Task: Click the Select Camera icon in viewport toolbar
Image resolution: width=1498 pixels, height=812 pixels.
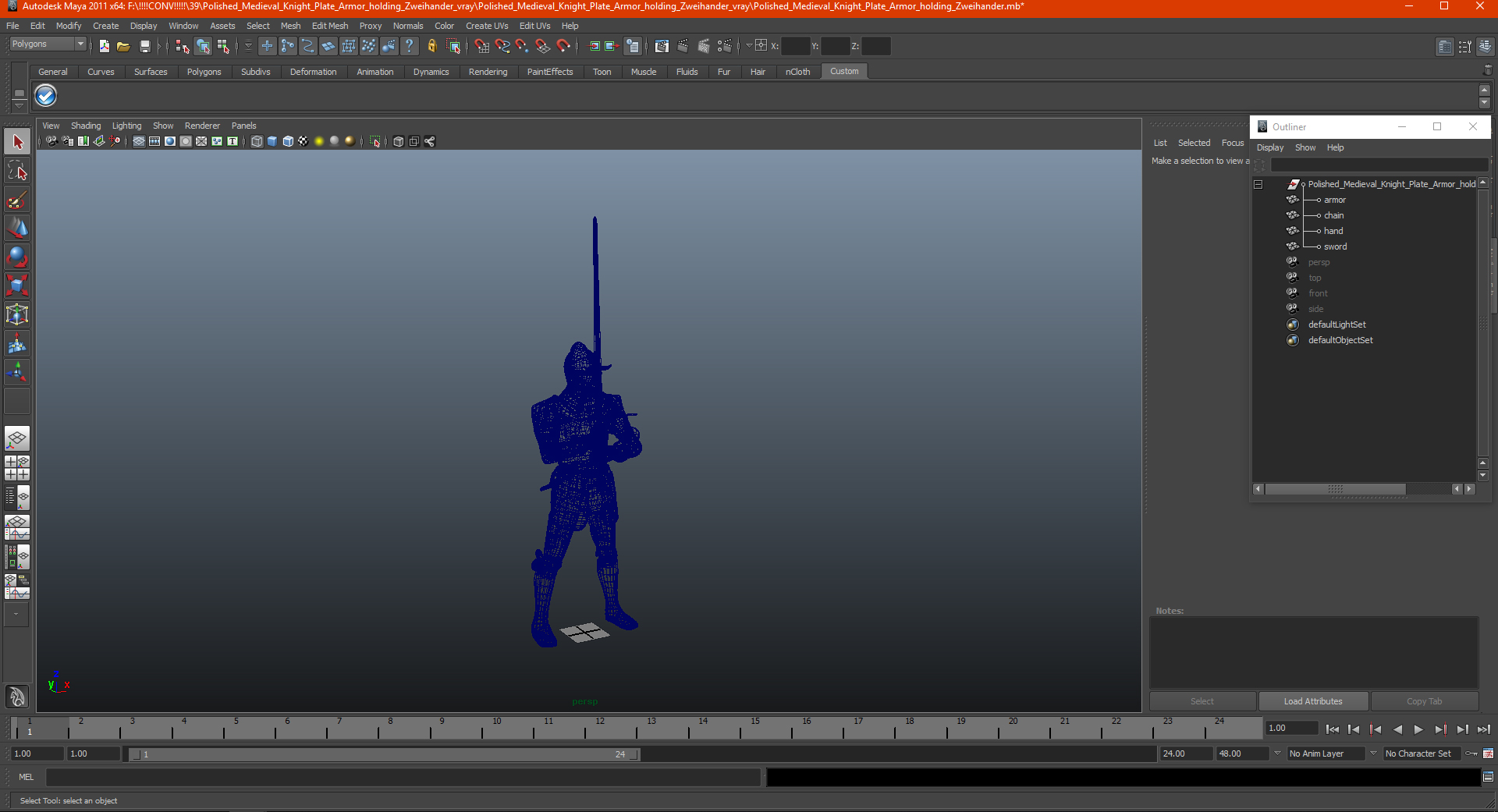Action: [x=51, y=141]
